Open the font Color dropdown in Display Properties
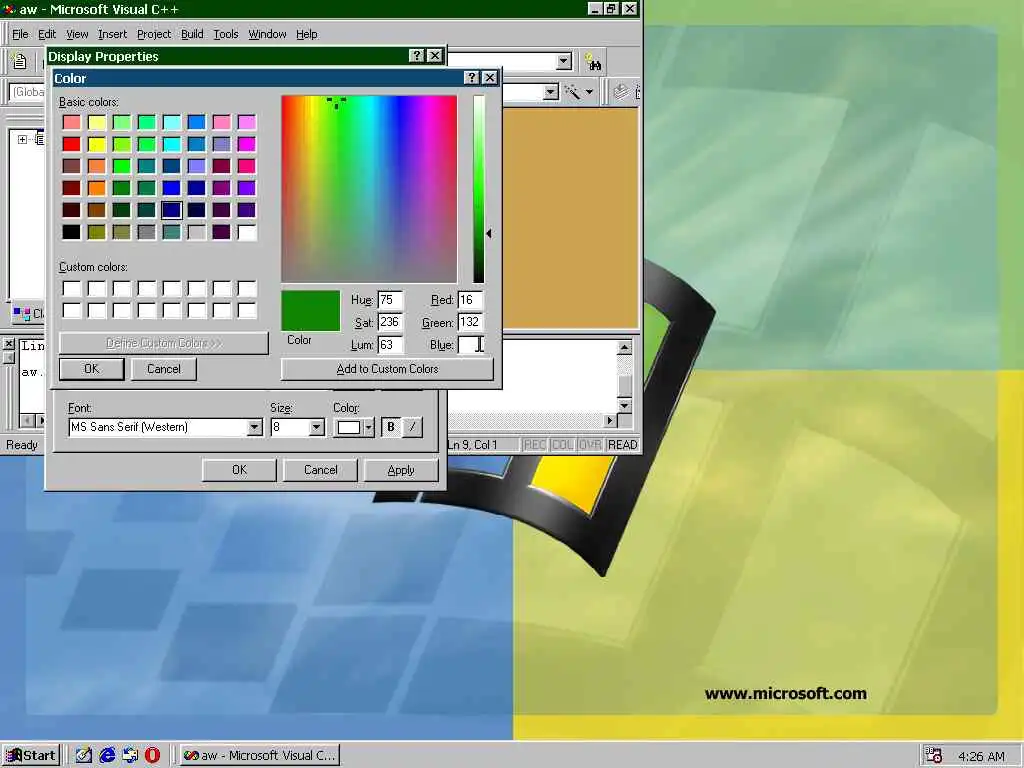1024x768 pixels. coord(368,428)
